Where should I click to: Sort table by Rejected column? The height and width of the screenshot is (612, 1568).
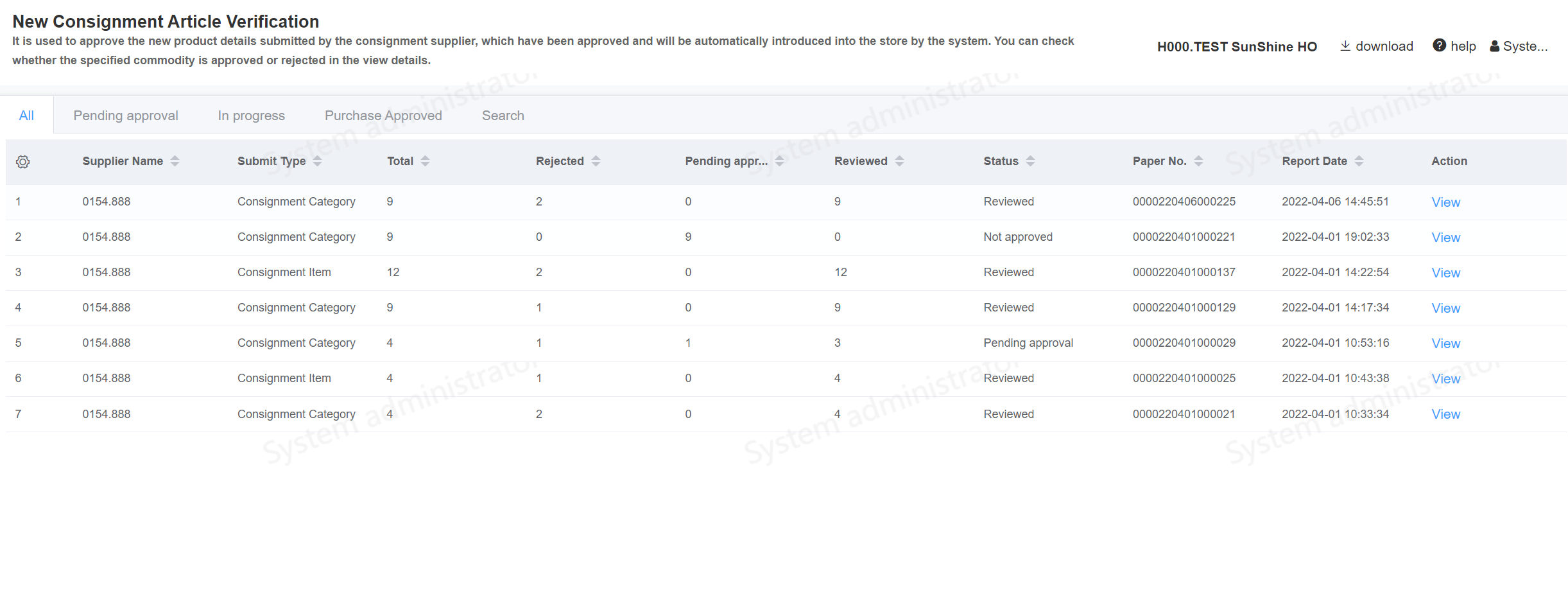pos(596,161)
